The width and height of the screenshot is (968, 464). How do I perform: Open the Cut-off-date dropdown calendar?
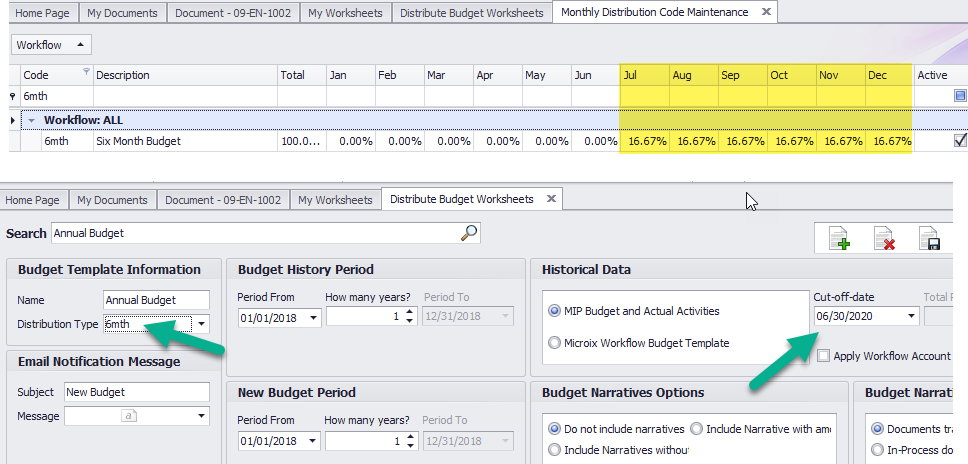click(x=909, y=316)
